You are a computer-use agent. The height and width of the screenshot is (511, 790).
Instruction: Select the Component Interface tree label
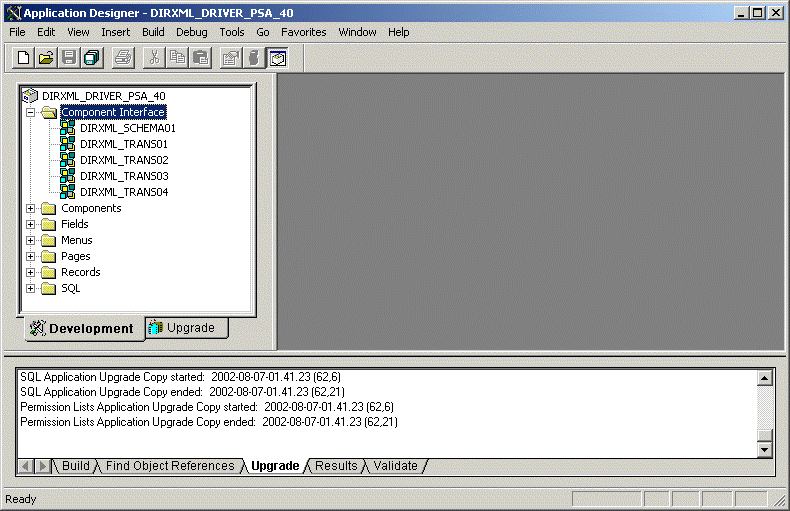tap(113, 112)
